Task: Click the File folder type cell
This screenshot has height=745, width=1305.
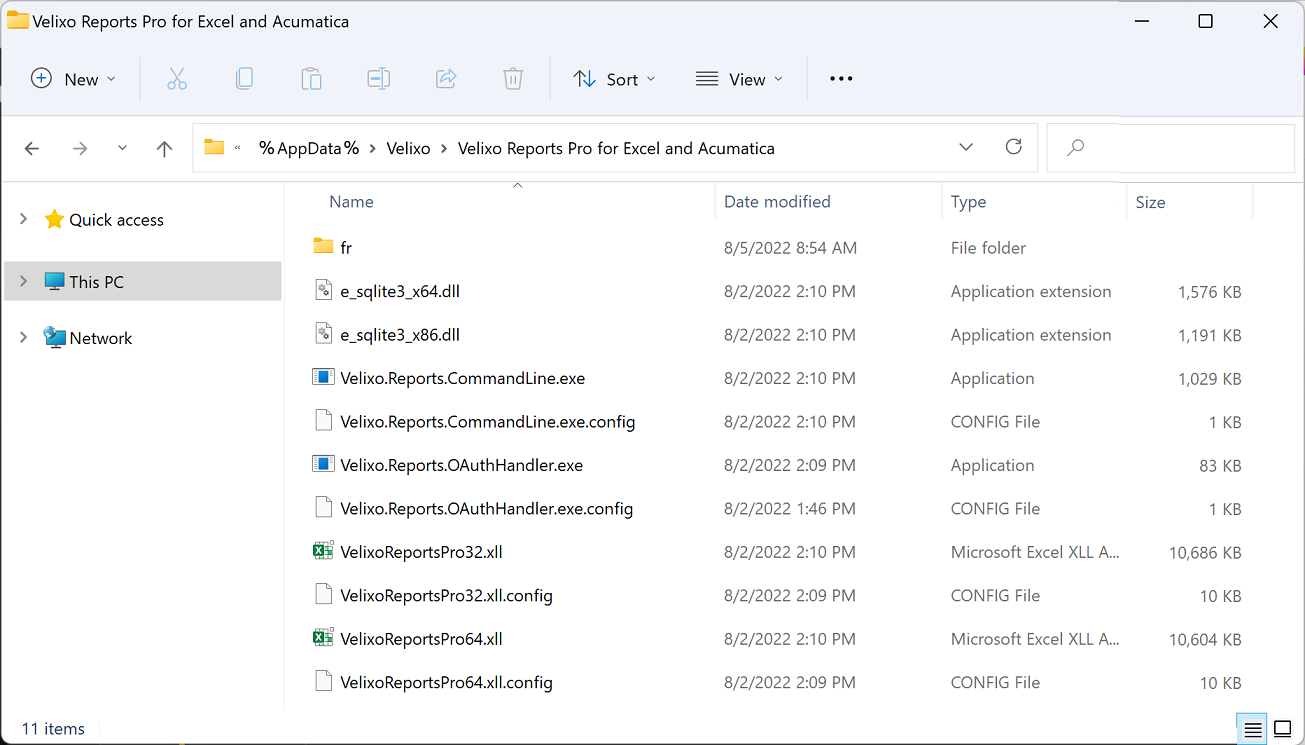Action: (988, 248)
